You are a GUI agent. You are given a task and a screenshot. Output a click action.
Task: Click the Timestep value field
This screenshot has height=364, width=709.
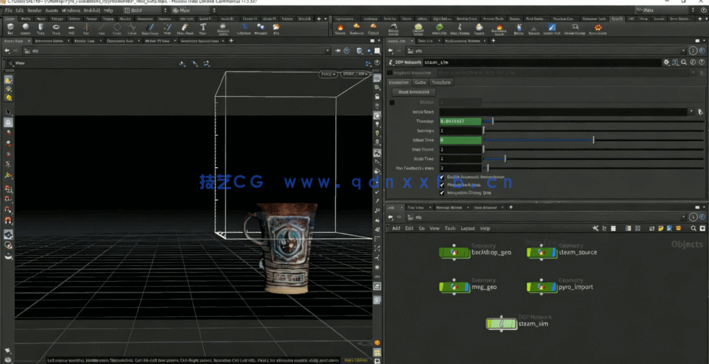pyautogui.click(x=460, y=121)
